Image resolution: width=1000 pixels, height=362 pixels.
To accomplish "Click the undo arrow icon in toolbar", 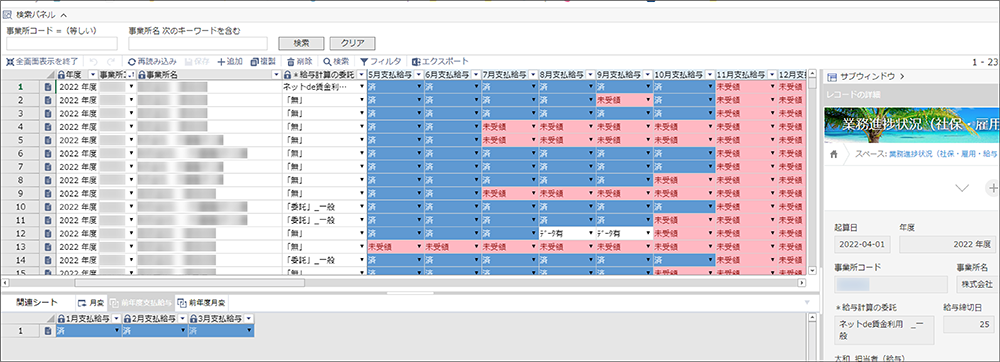I will coord(93,62).
